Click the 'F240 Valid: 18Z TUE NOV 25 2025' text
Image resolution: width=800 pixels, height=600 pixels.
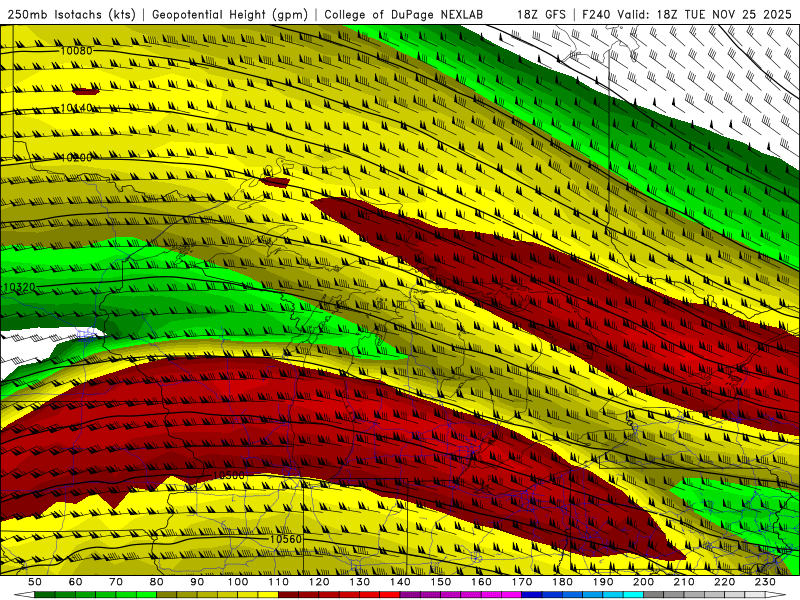686,14
